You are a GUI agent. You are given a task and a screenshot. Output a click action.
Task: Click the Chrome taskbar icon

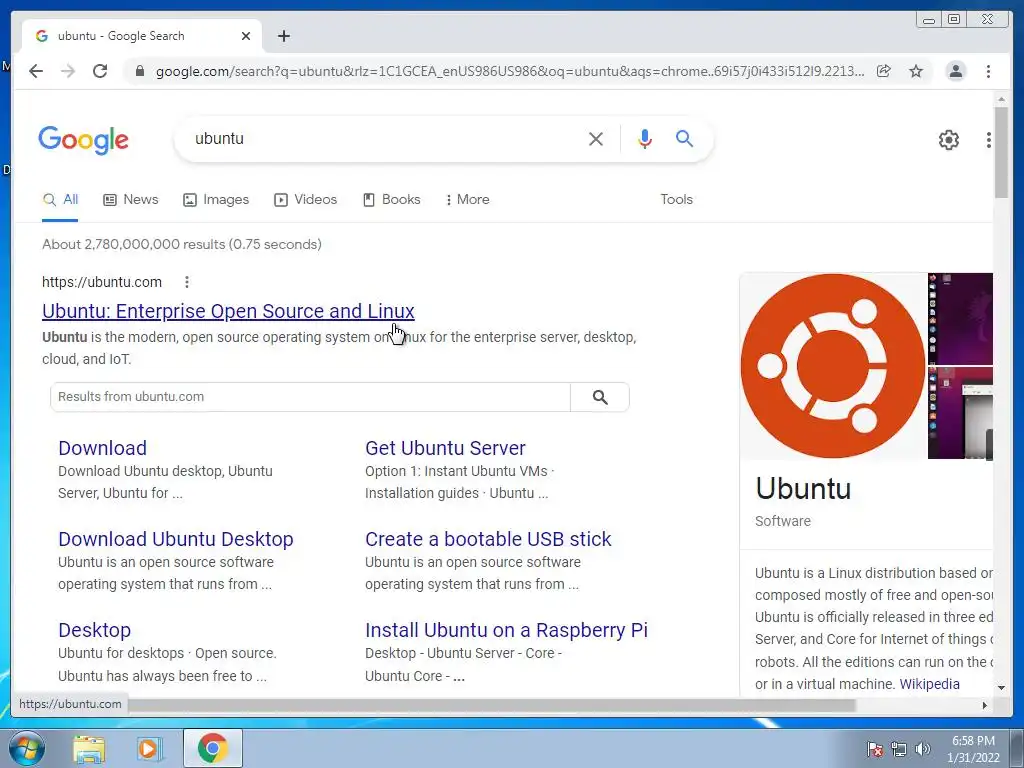[213, 748]
